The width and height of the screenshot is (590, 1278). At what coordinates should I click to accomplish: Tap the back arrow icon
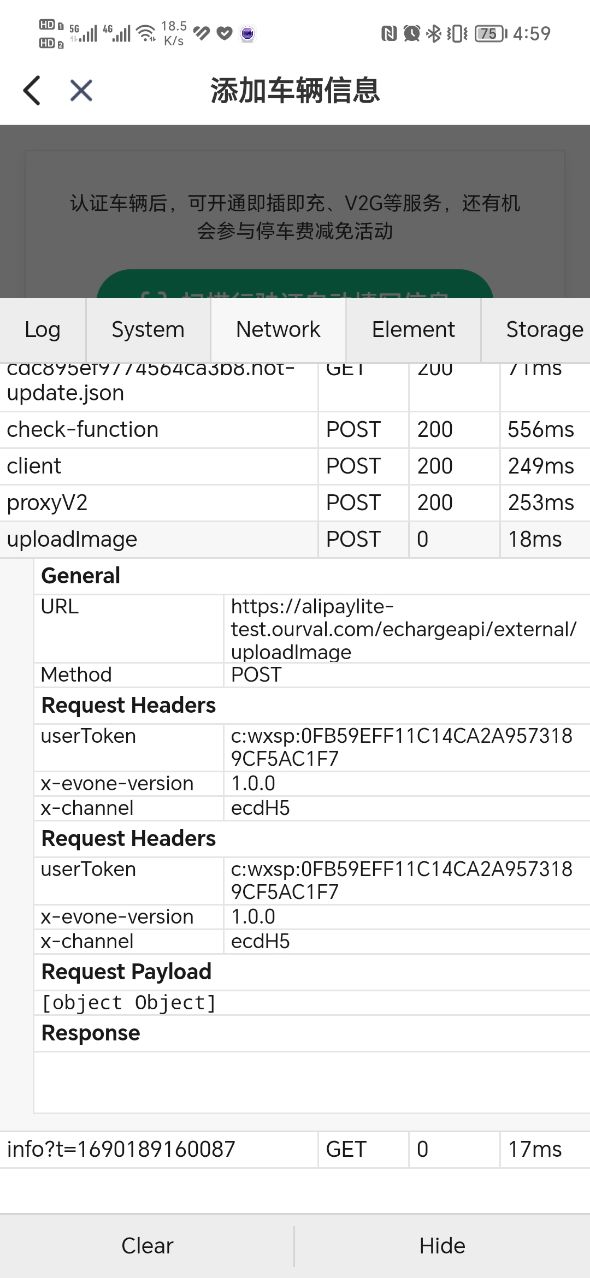click(32, 91)
